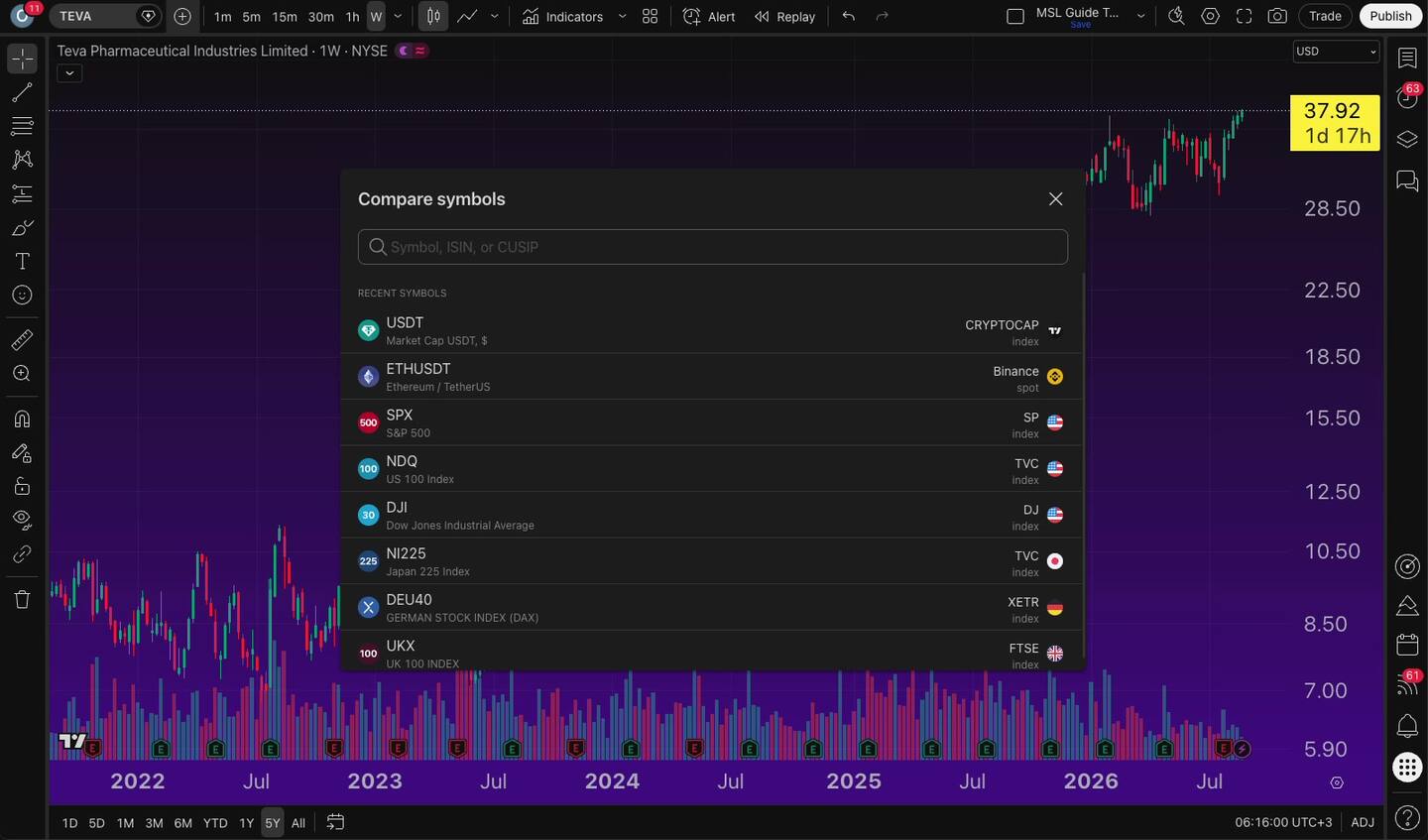Open the indicator templates grid icon
Viewport: 1428px width, 840px height.
651,17
